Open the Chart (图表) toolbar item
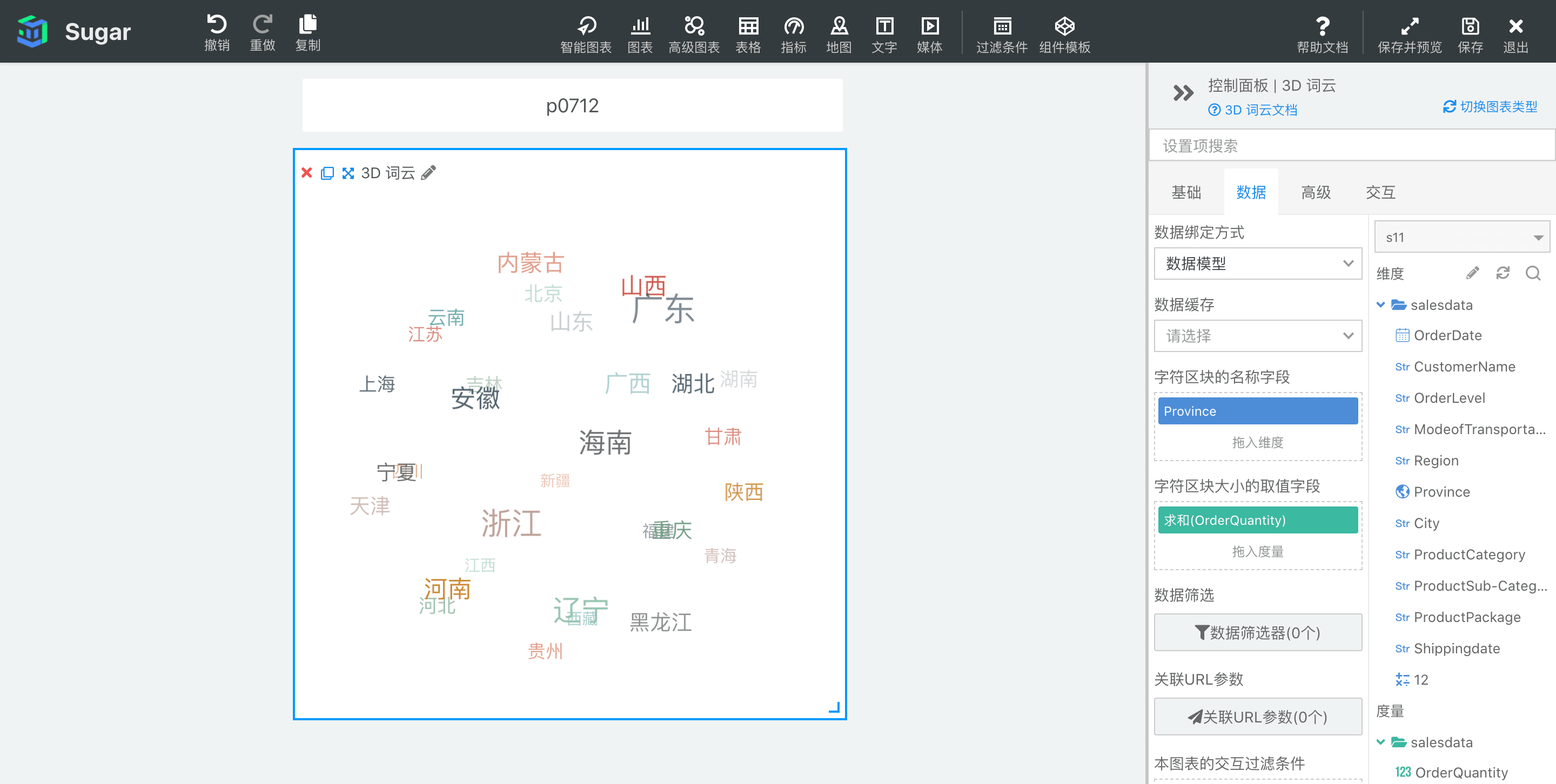 (640, 34)
